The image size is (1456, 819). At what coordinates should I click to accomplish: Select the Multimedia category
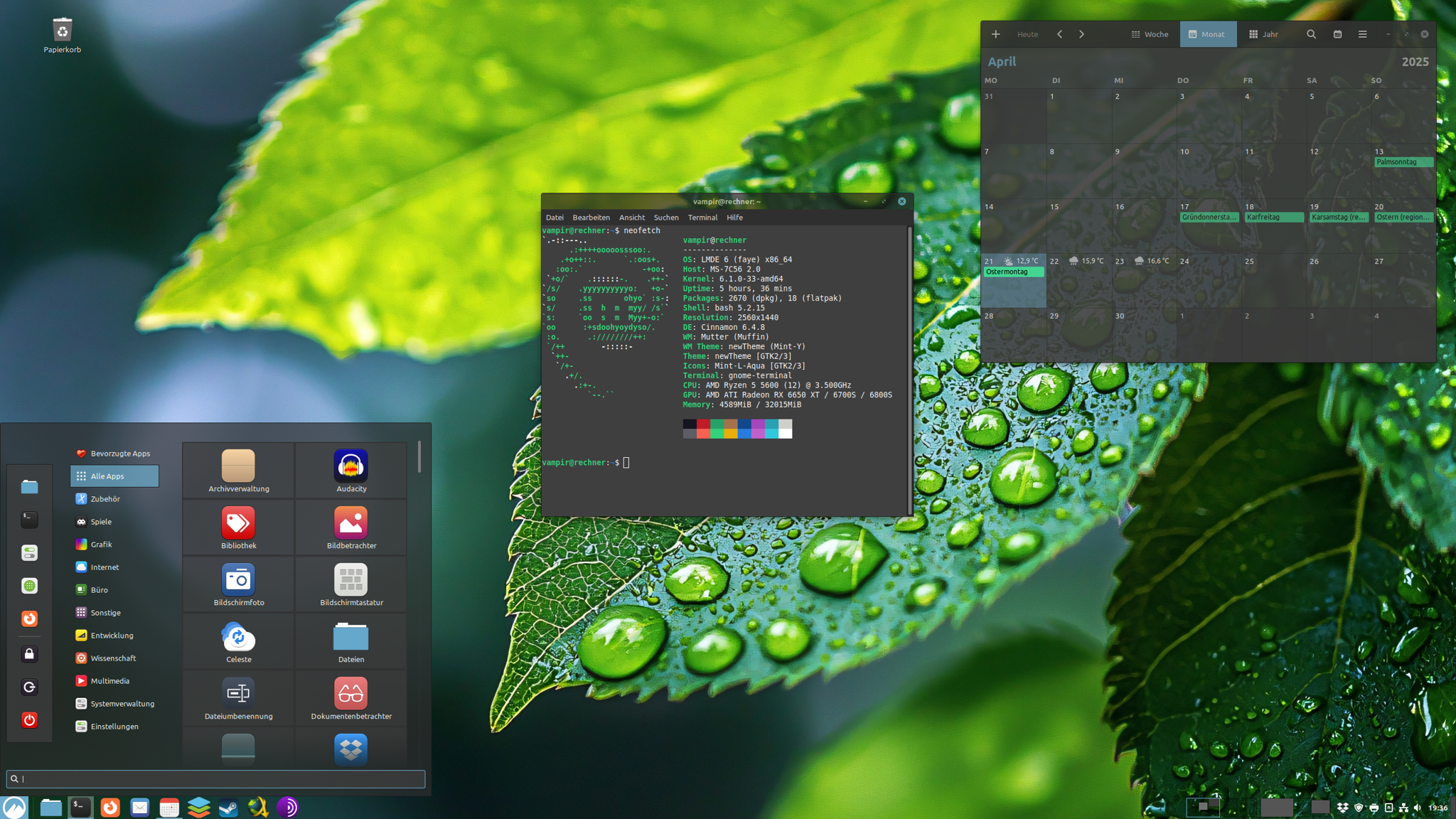point(110,681)
